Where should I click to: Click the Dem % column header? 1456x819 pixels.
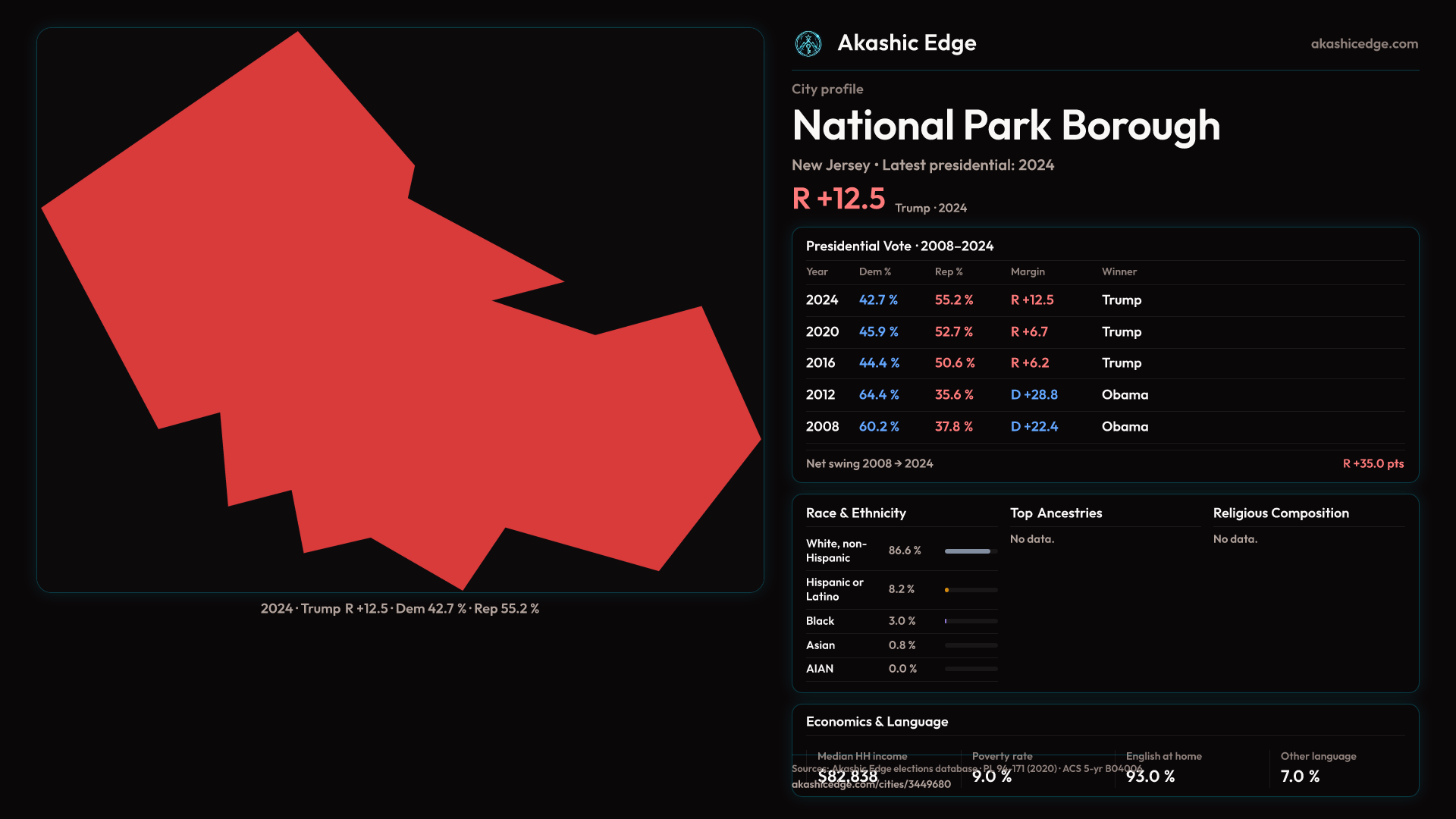tap(874, 271)
